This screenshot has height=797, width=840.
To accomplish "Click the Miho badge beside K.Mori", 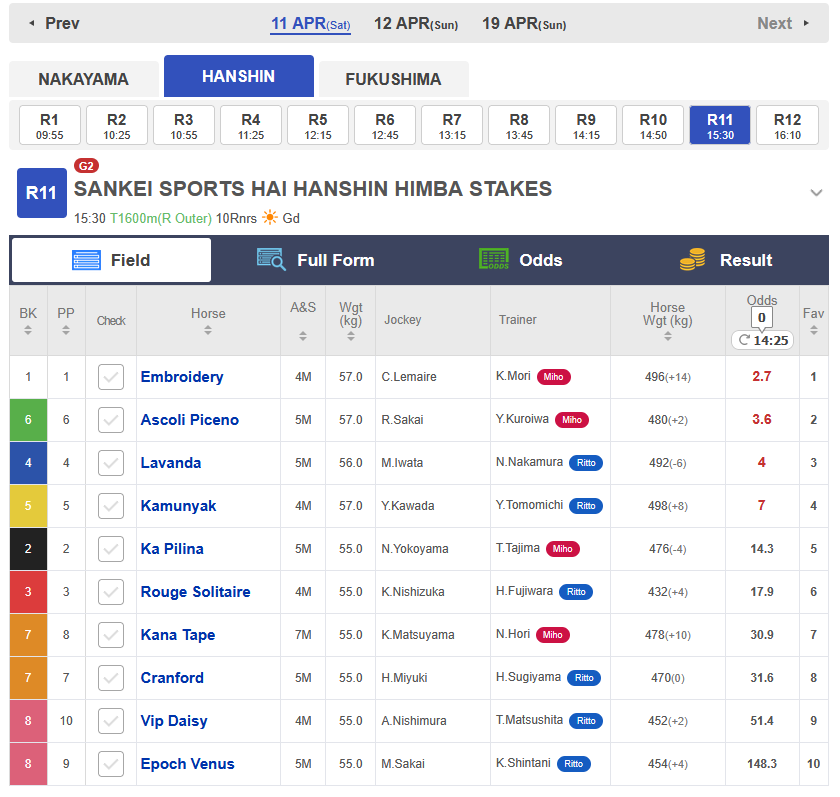I will click(x=553, y=377).
